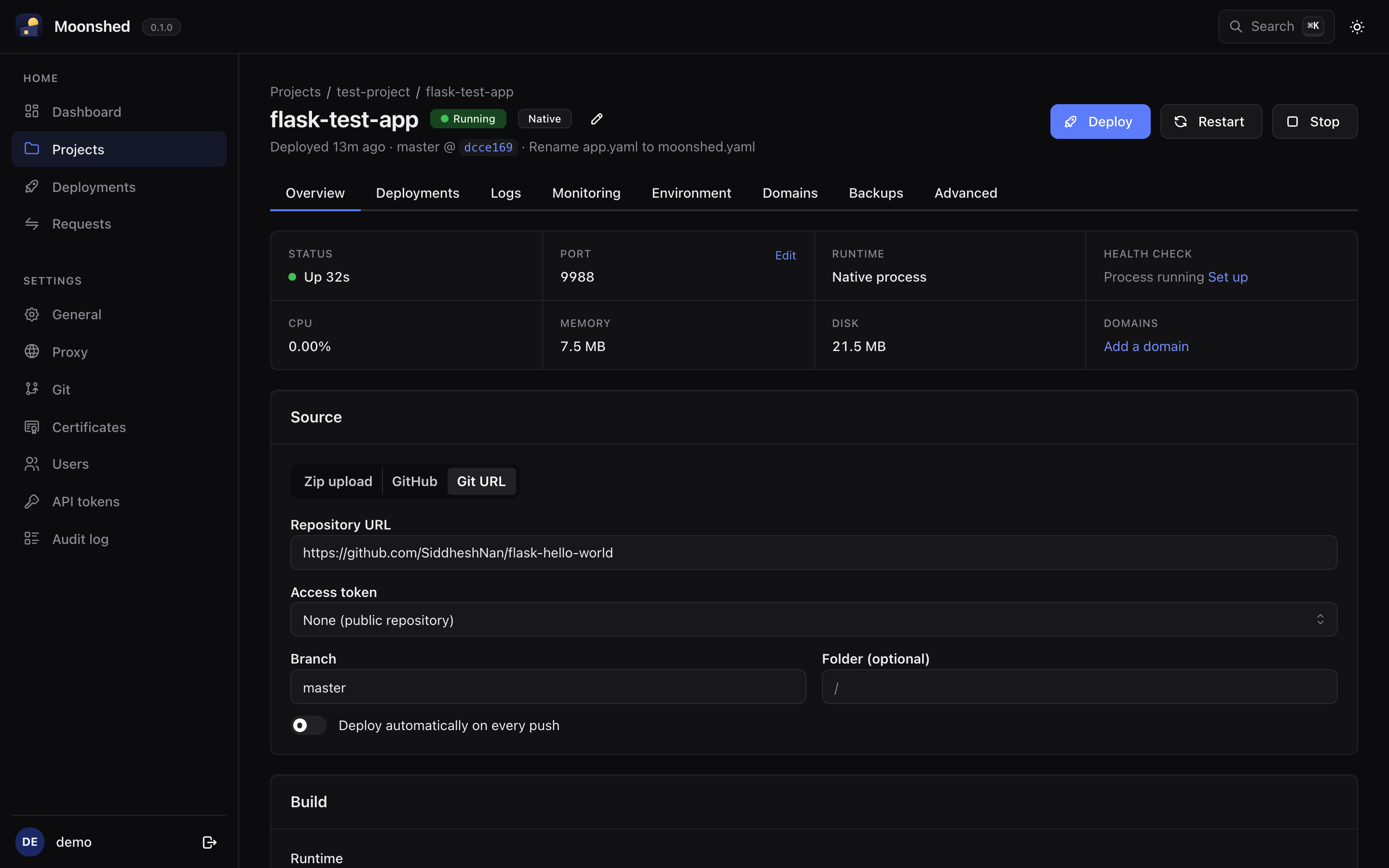Click the logout icon next to demo
The width and height of the screenshot is (1389, 868).
click(x=209, y=842)
